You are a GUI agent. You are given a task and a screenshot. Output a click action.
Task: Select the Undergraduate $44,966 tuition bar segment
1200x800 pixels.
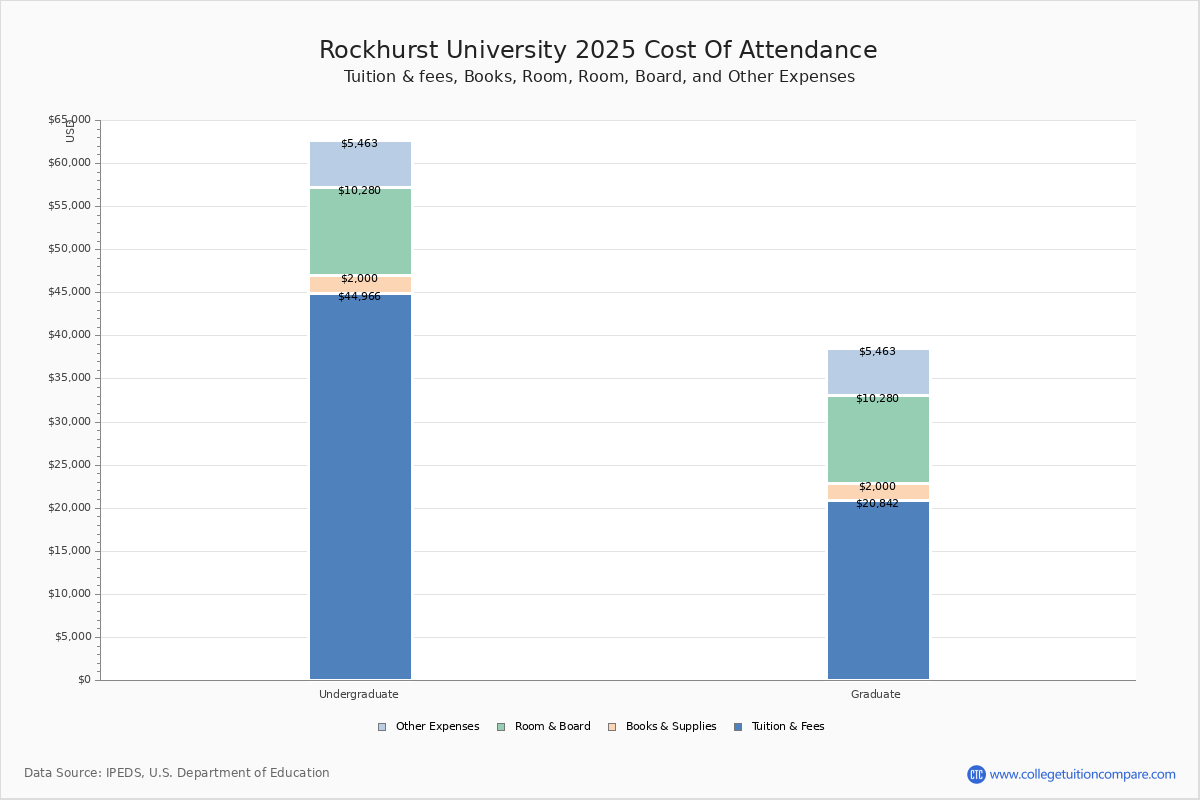point(360,490)
